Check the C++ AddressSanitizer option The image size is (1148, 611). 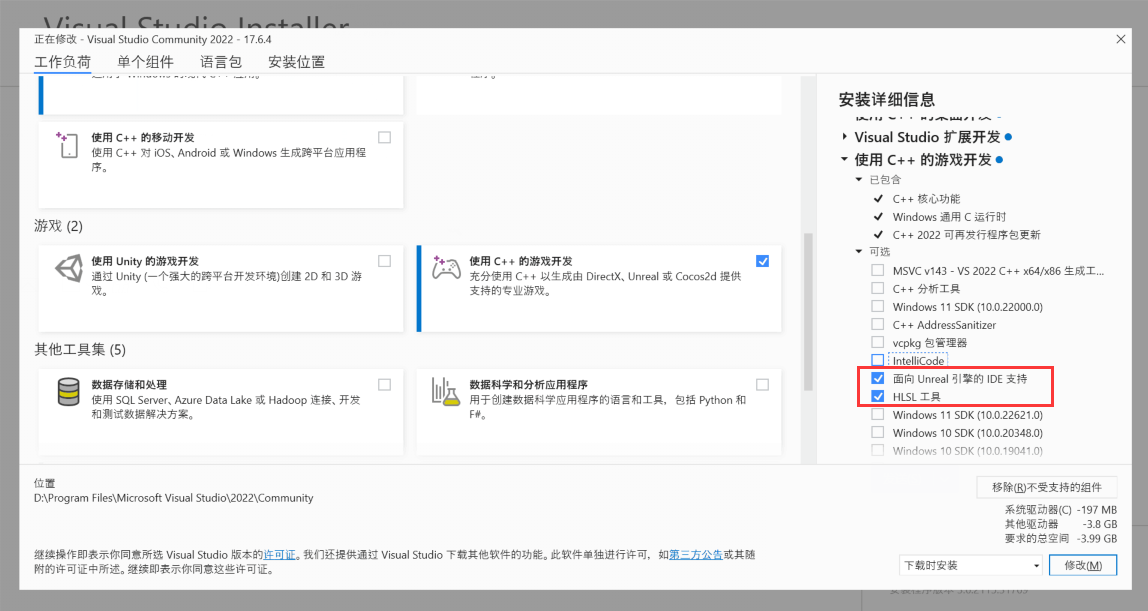877,324
